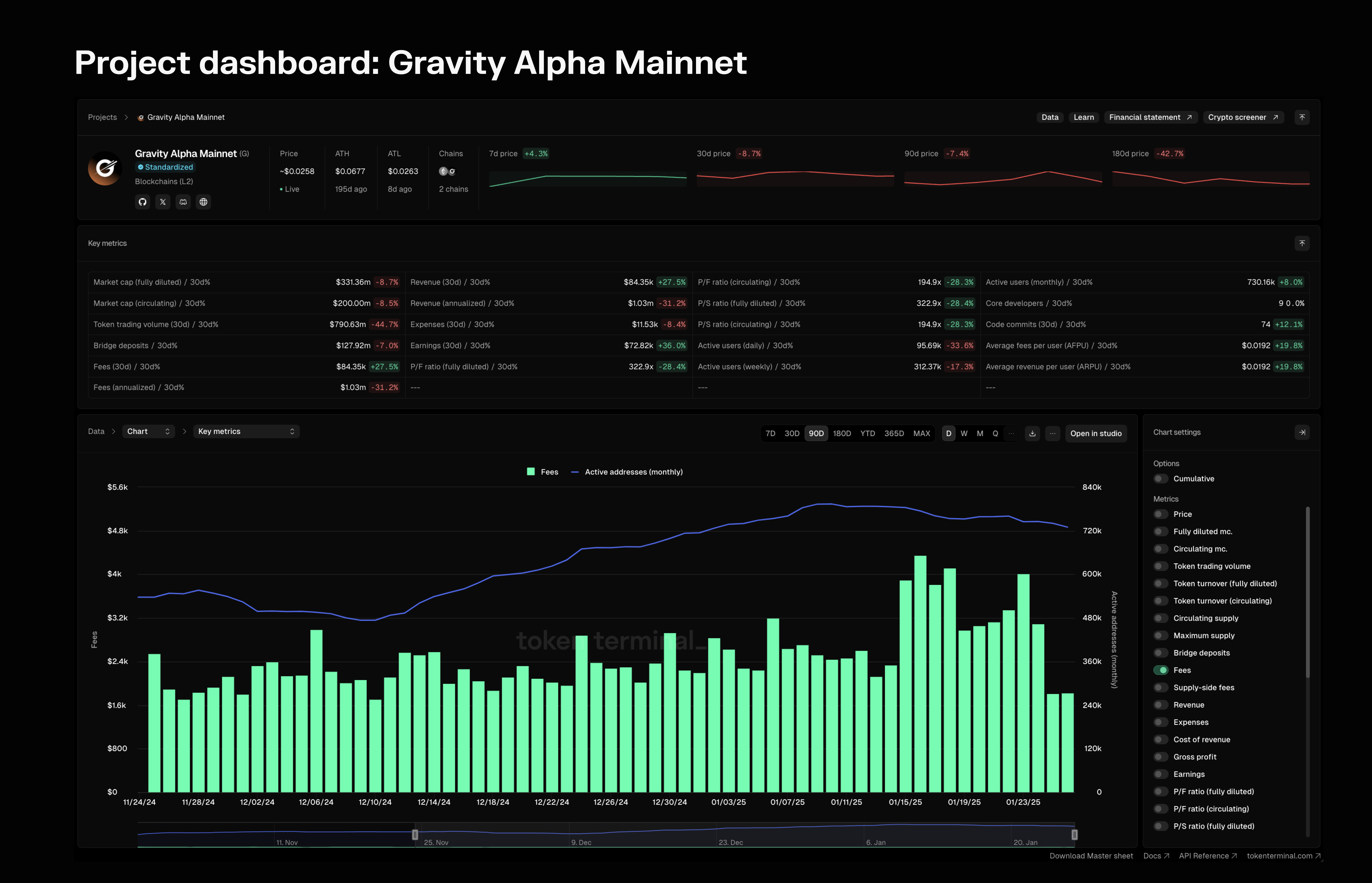Open the Discord link icon
Viewport: 1372px width, 883px height.
coord(183,202)
